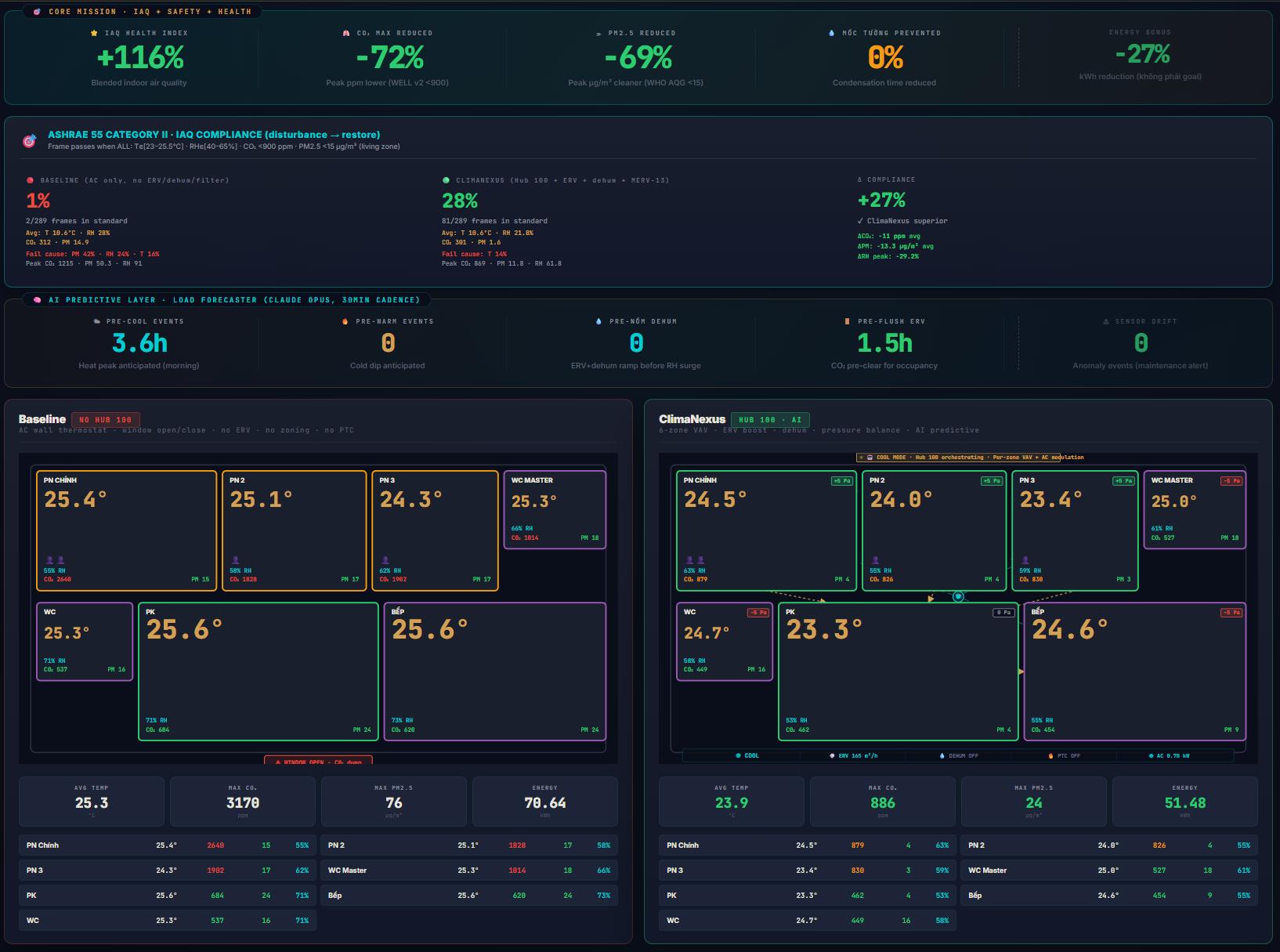The height and width of the screenshot is (952, 1280).
Task: Click the Baseline WC Master table row
Action: click(x=469, y=871)
